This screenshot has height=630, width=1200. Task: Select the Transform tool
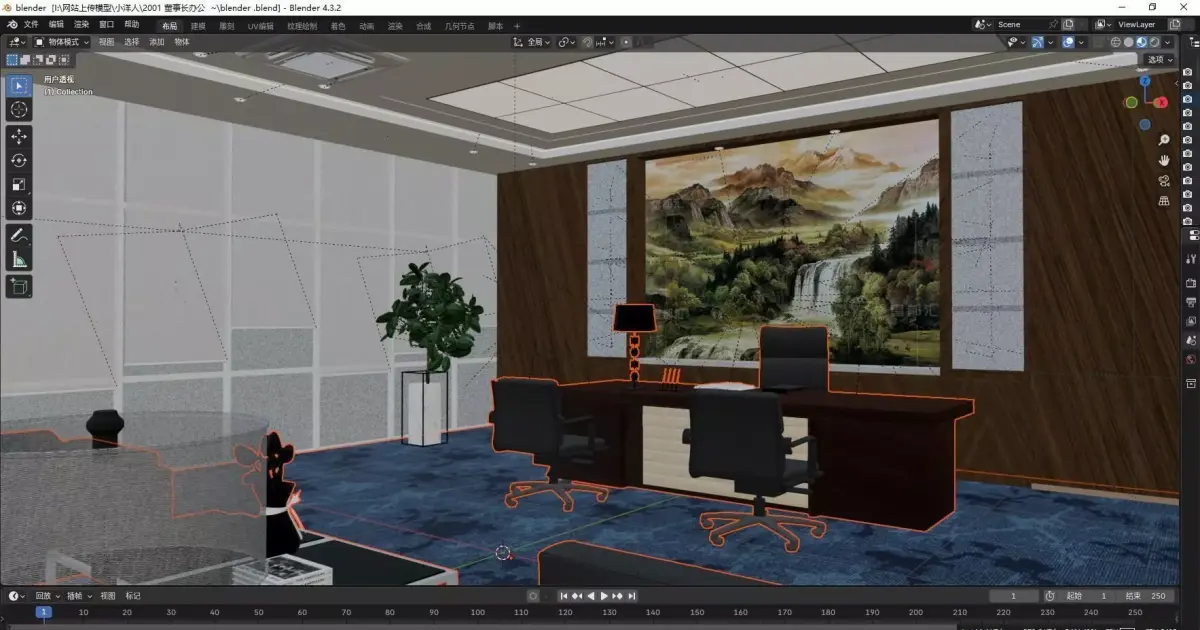[x=19, y=208]
